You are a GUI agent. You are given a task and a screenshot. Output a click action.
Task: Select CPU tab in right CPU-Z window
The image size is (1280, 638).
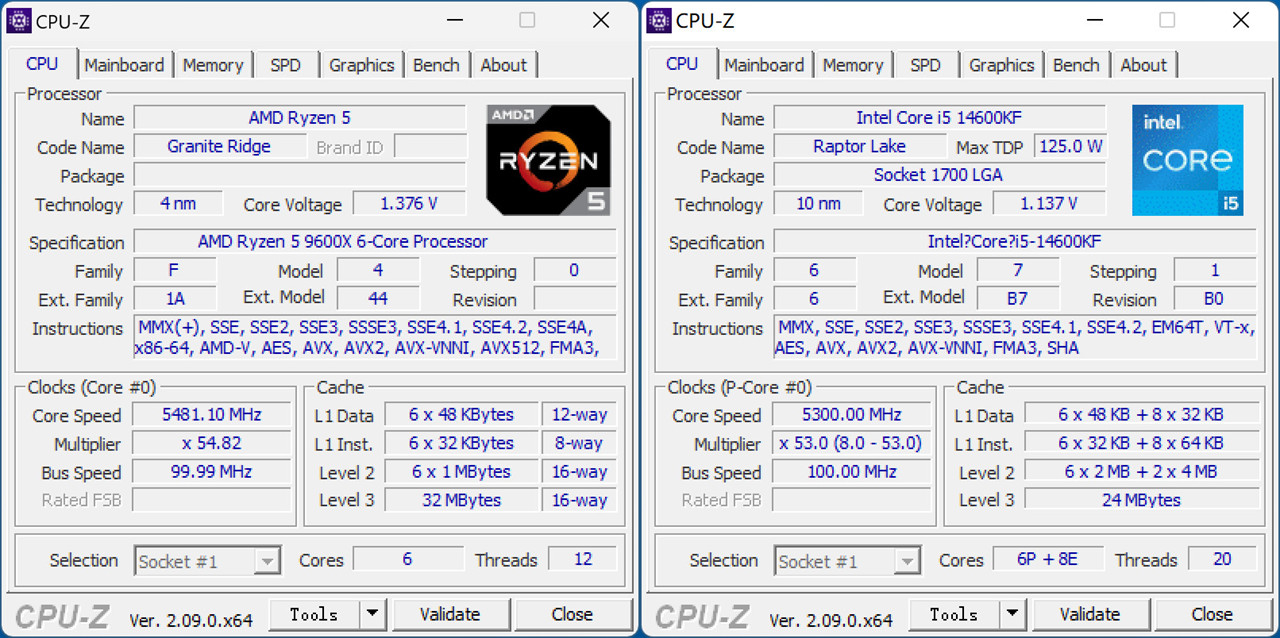coord(682,63)
